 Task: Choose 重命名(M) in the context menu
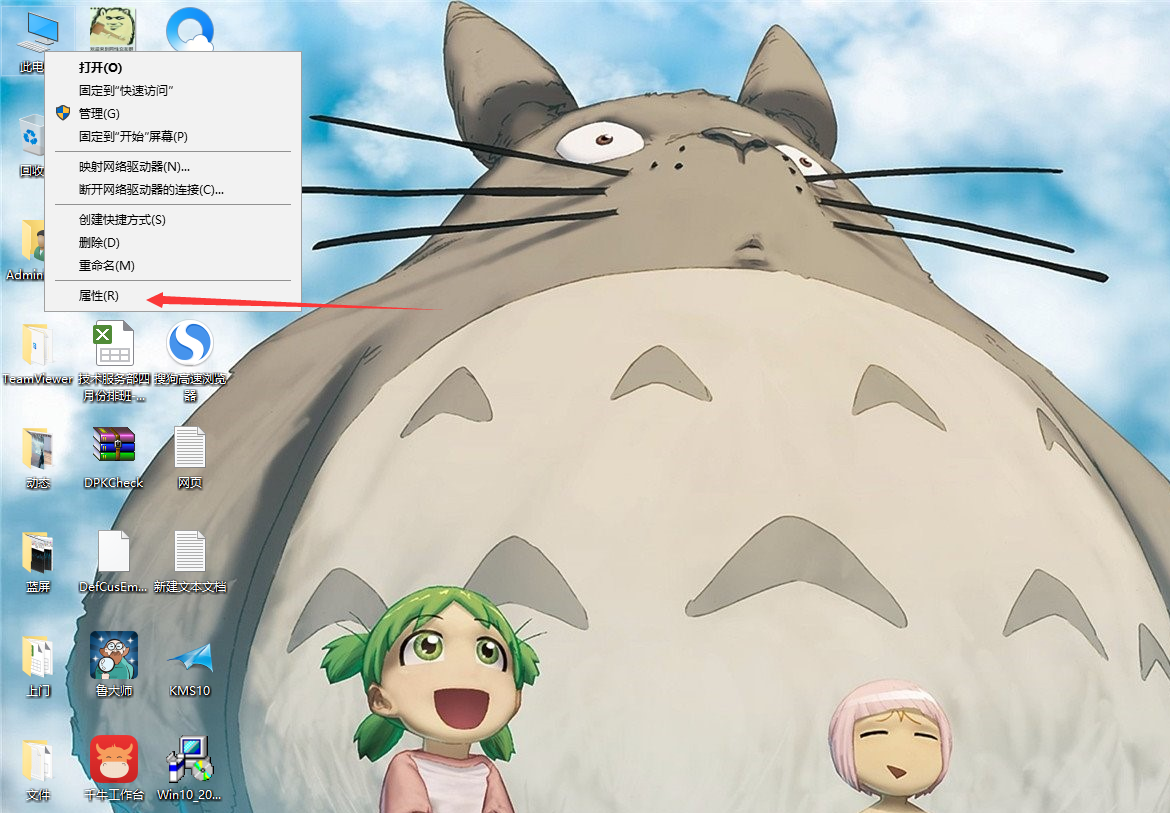pyautogui.click(x=173, y=266)
